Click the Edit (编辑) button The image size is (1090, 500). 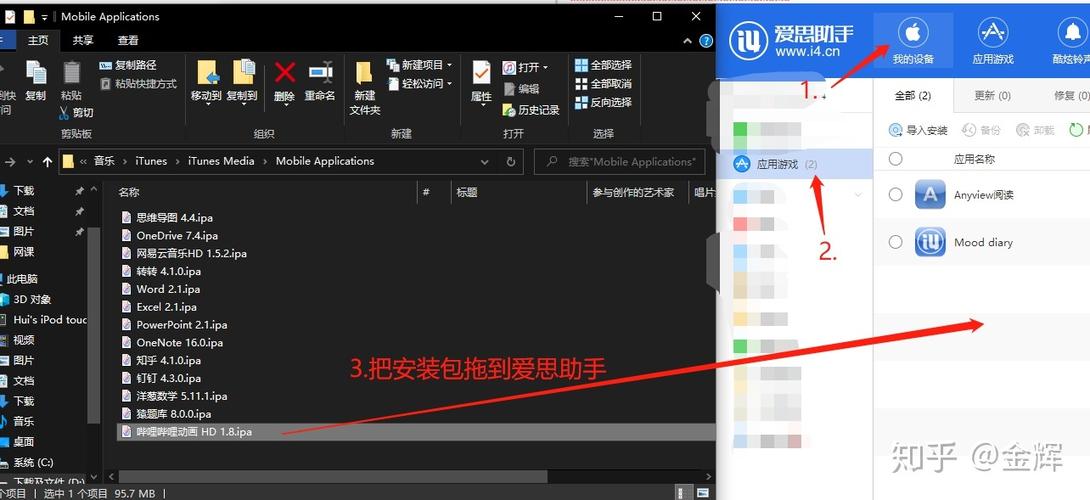521,89
